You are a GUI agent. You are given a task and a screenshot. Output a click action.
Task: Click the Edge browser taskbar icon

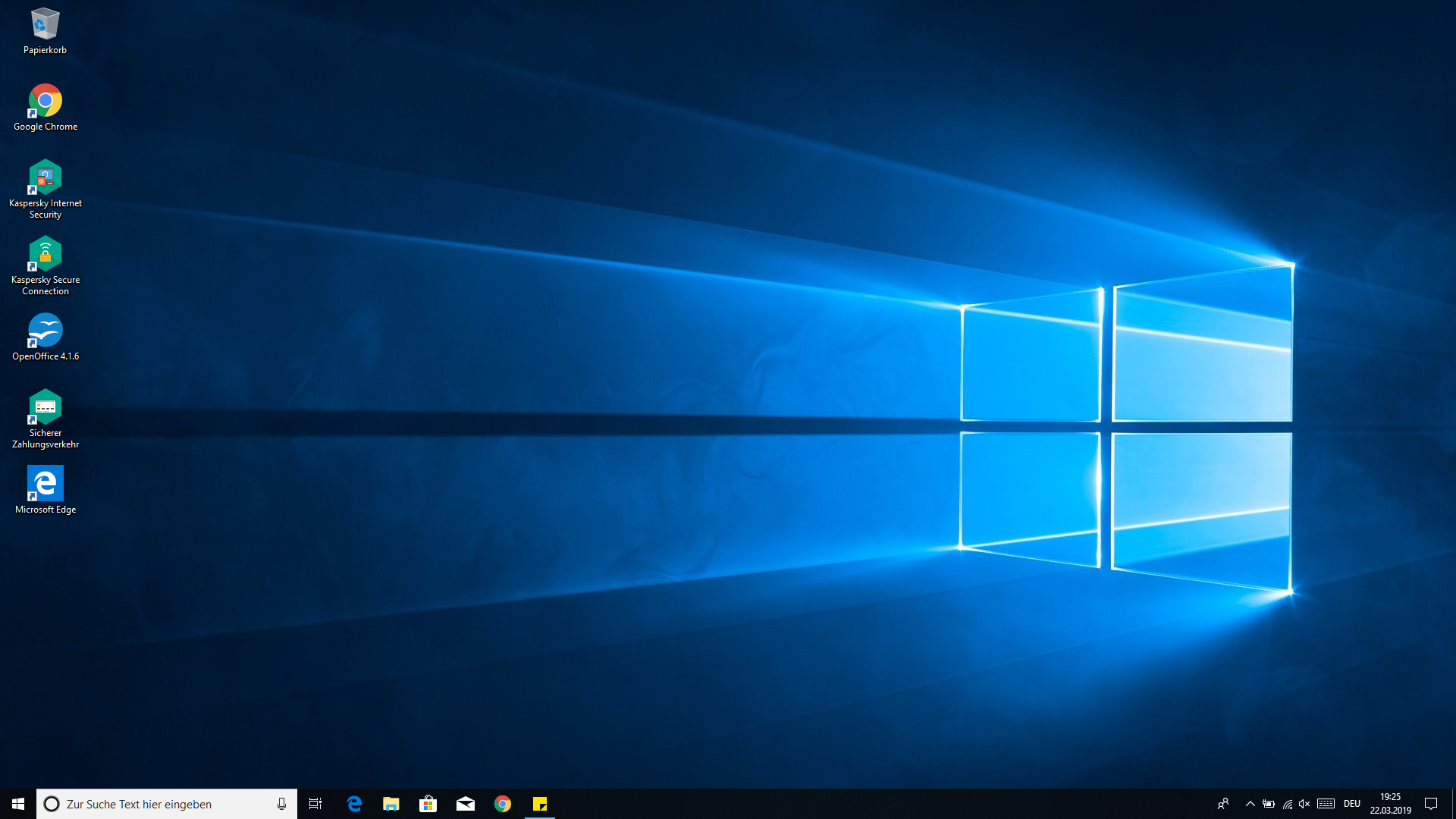pos(354,804)
